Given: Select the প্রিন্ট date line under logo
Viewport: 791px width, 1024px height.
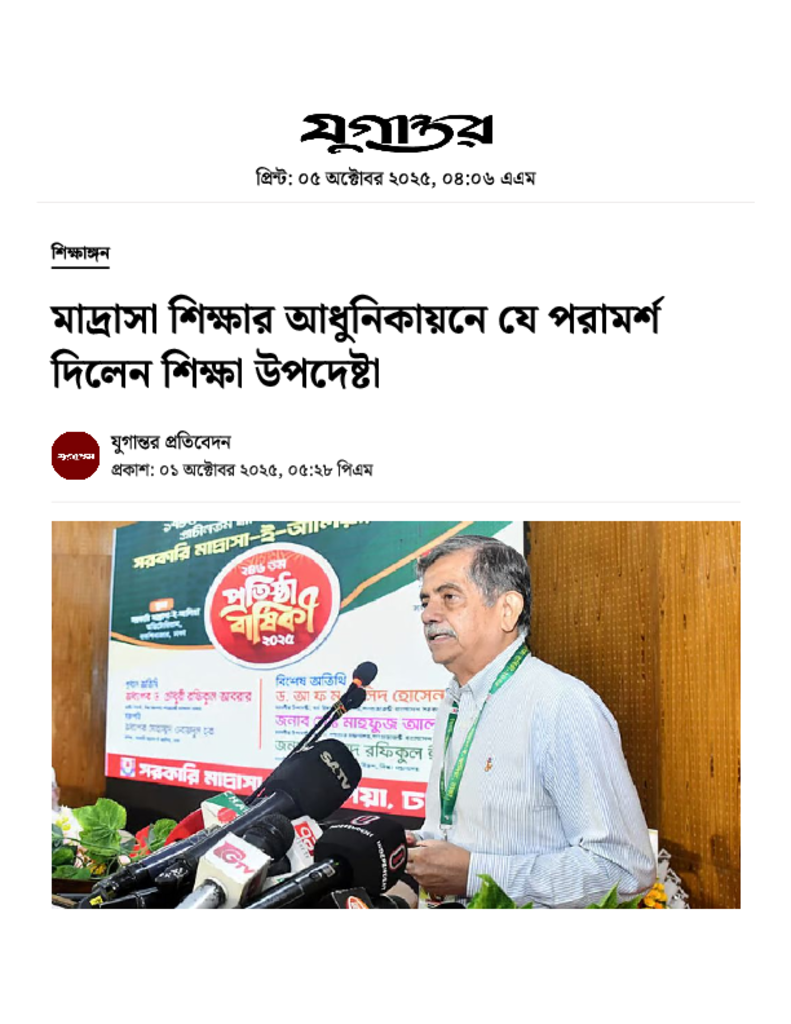Looking at the screenshot, I should click(x=395, y=178).
